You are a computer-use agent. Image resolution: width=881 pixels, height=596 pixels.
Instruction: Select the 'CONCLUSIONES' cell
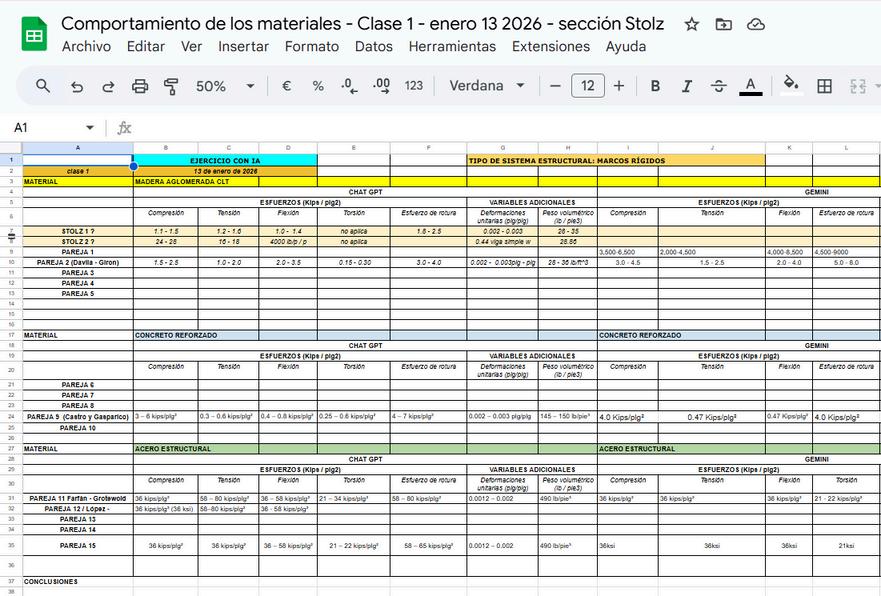pyautogui.click(x=78, y=581)
